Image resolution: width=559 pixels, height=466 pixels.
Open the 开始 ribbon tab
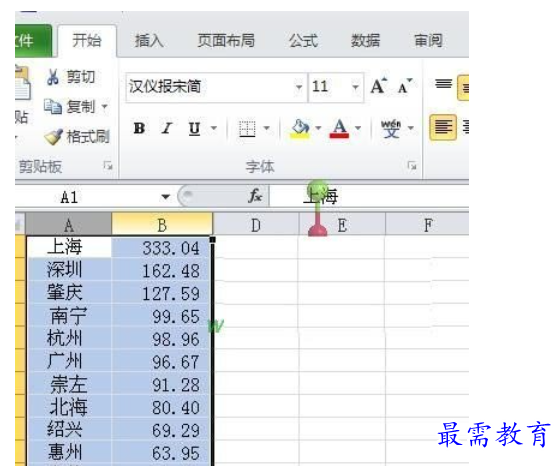click(87, 41)
